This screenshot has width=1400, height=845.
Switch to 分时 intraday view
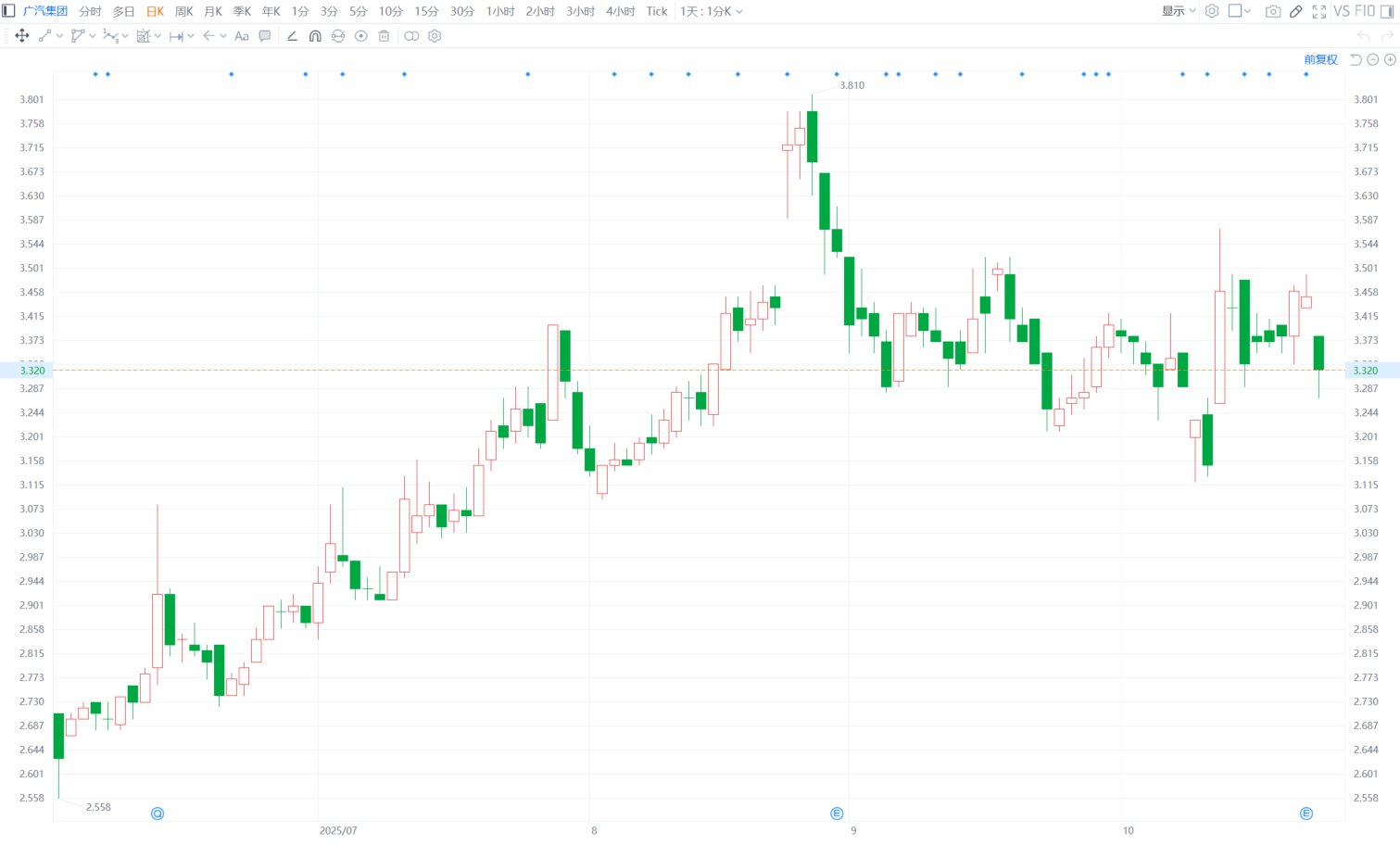point(90,11)
